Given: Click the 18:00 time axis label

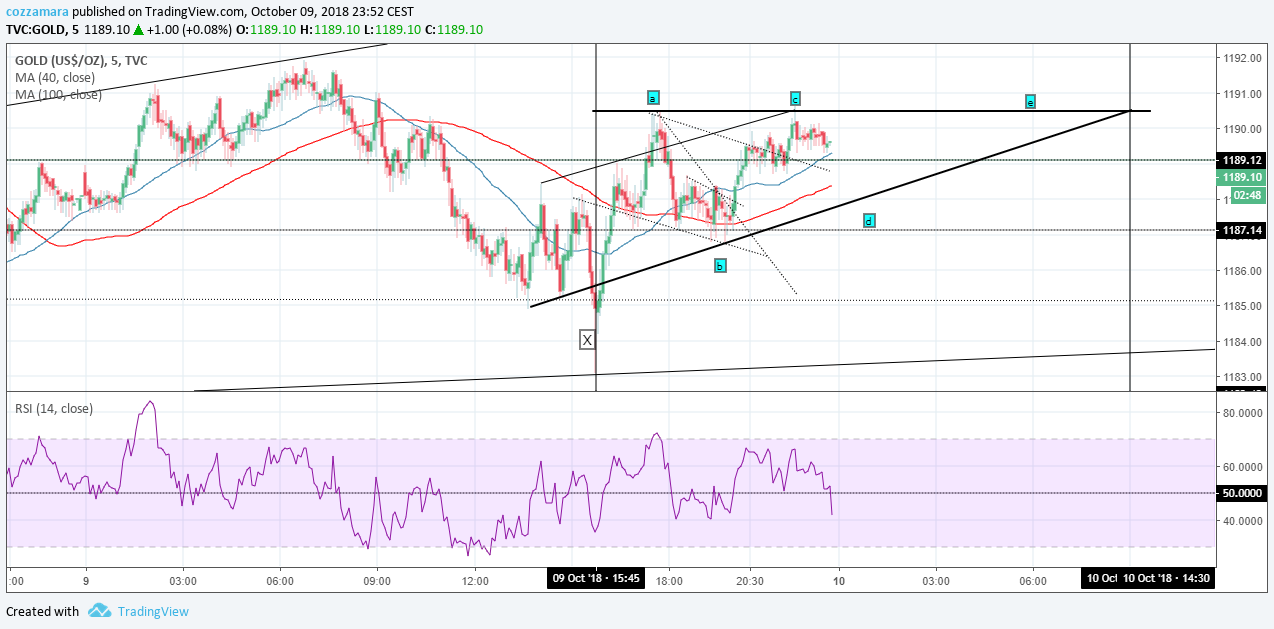Looking at the screenshot, I should coord(669,580).
